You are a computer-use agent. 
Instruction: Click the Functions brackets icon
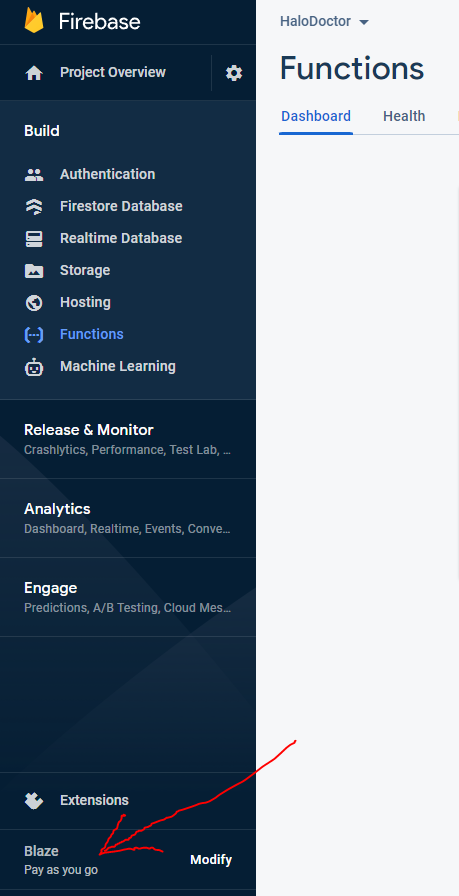[34, 334]
